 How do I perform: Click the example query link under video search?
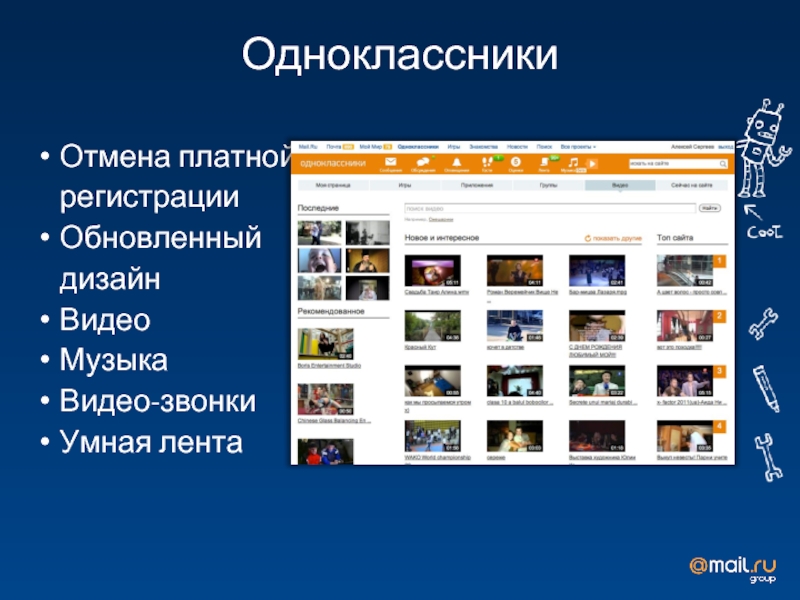point(441,219)
